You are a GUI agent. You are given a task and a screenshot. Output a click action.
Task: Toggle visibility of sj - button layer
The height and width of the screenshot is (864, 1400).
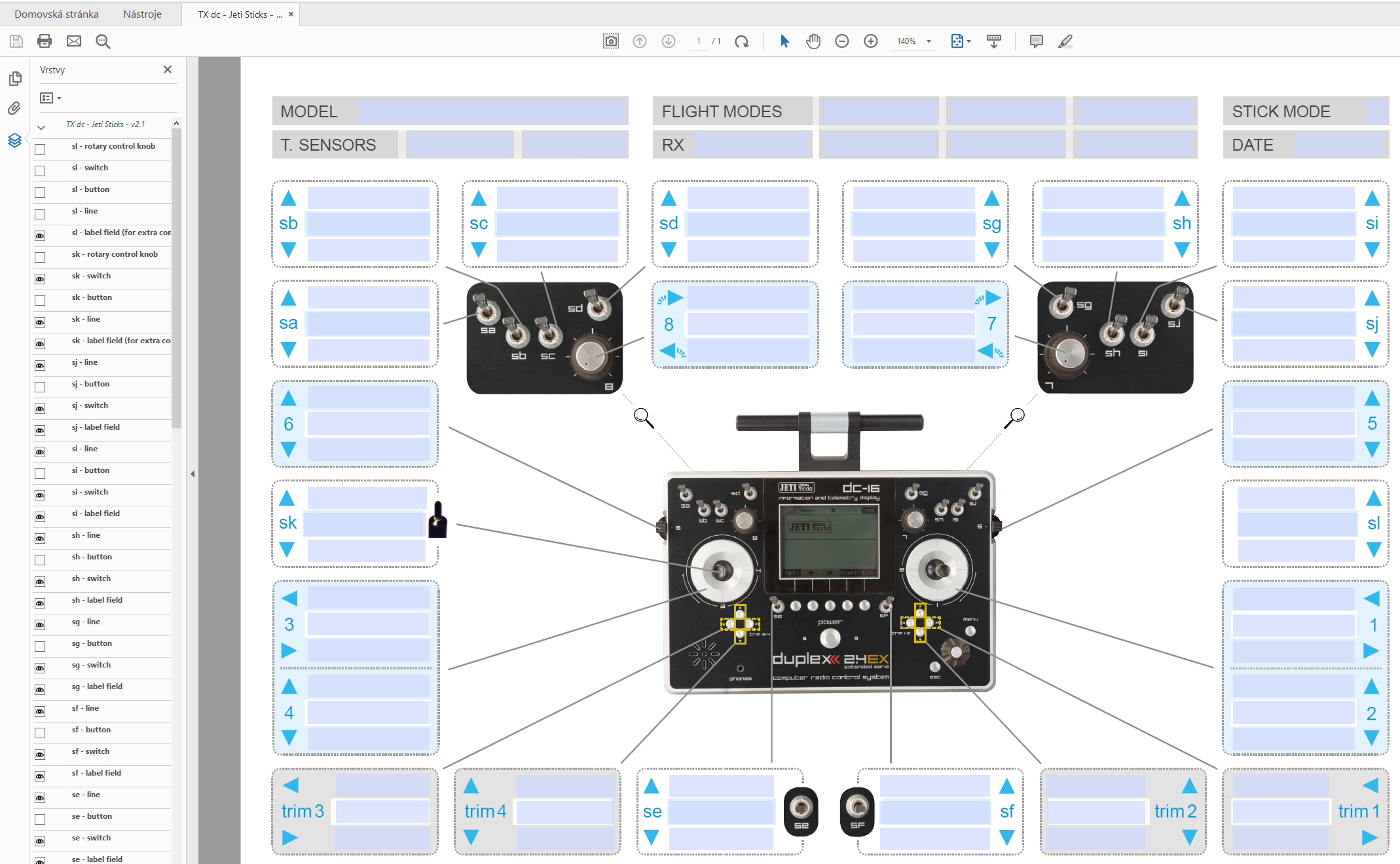pos(40,387)
